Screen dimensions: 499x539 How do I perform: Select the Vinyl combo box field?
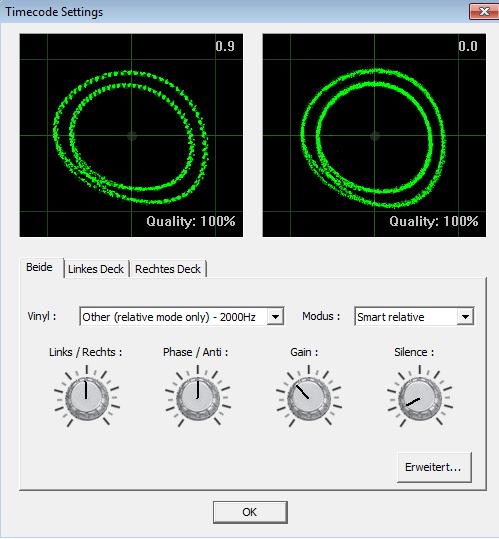pos(181,316)
